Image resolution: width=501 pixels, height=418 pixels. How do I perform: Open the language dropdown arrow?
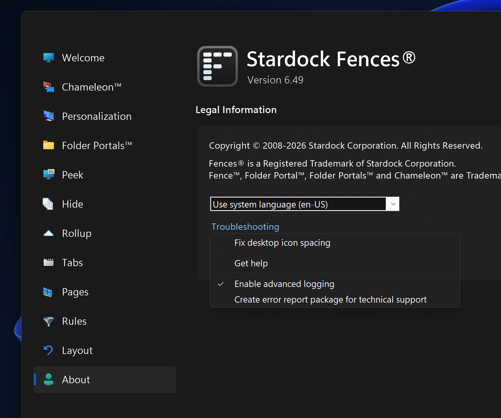(393, 204)
